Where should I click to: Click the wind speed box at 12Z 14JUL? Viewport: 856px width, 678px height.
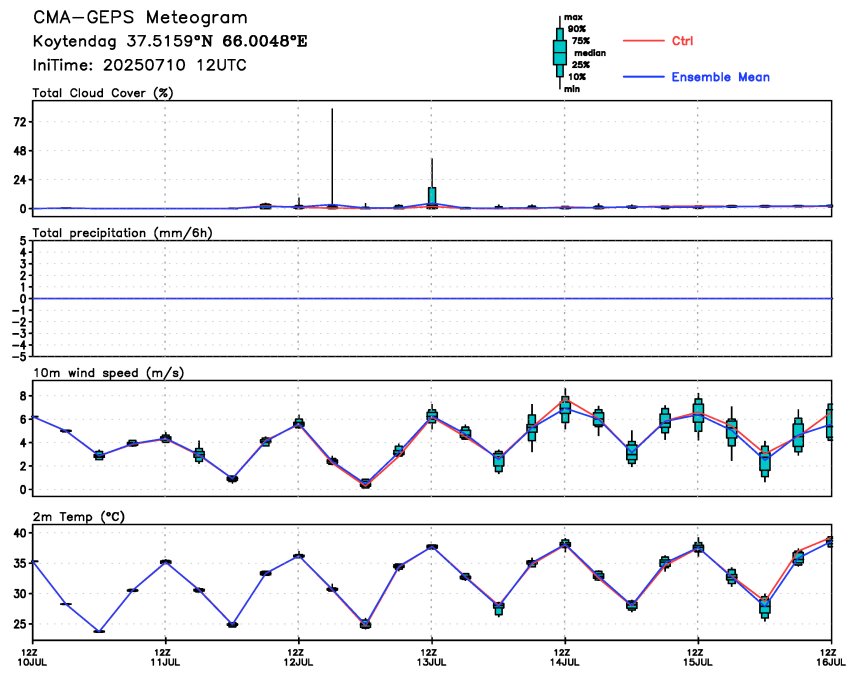tap(565, 409)
